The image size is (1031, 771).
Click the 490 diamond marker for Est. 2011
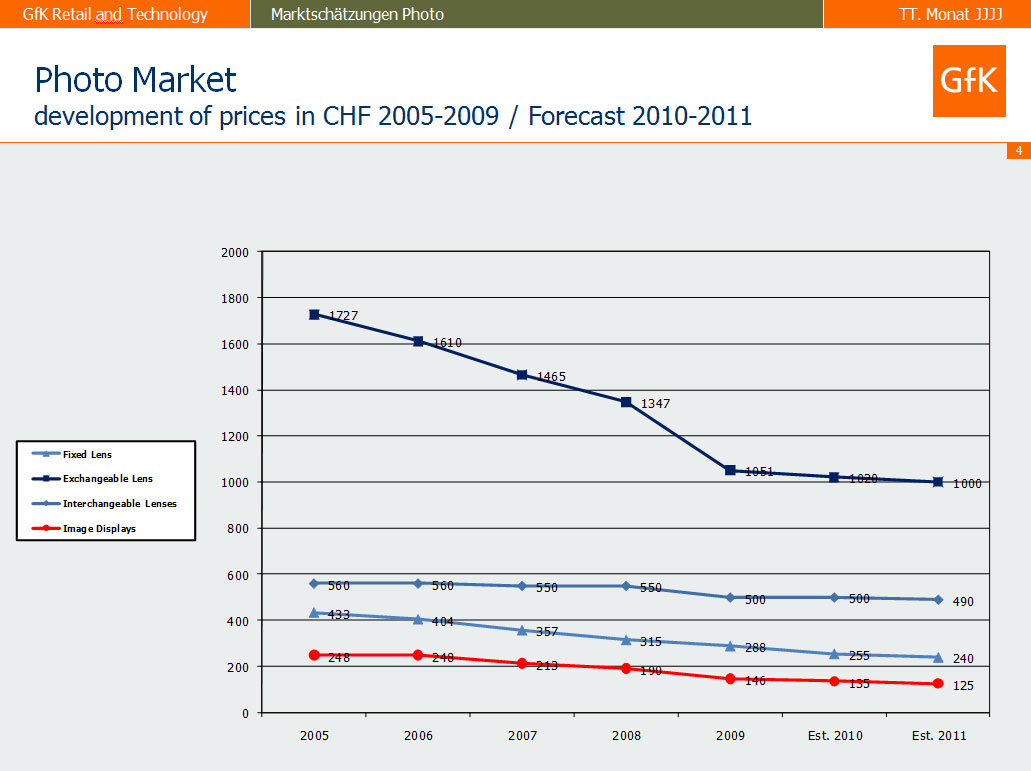click(938, 600)
